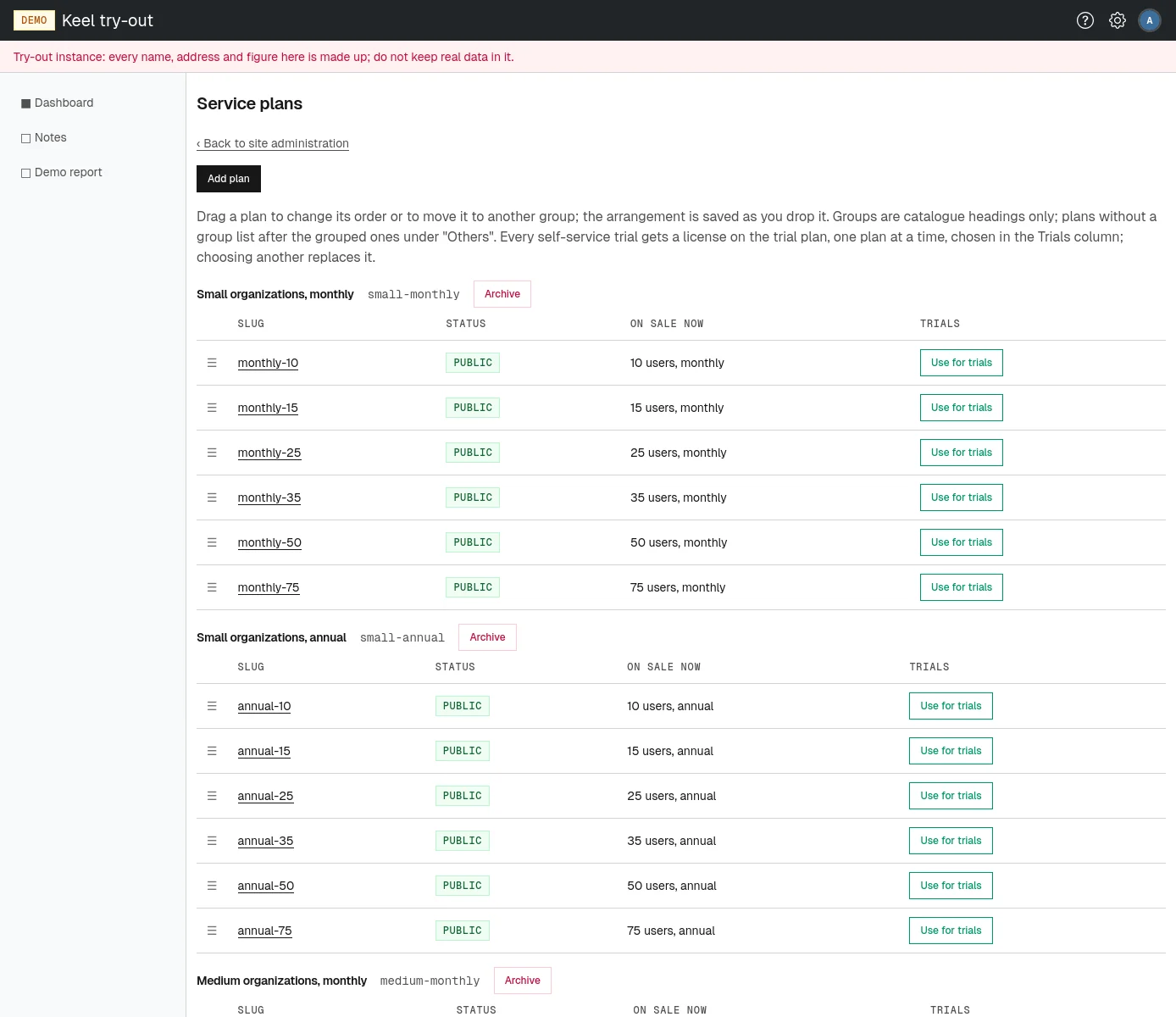Use annual-15 plan for trials
1176x1017 pixels.
point(951,751)
